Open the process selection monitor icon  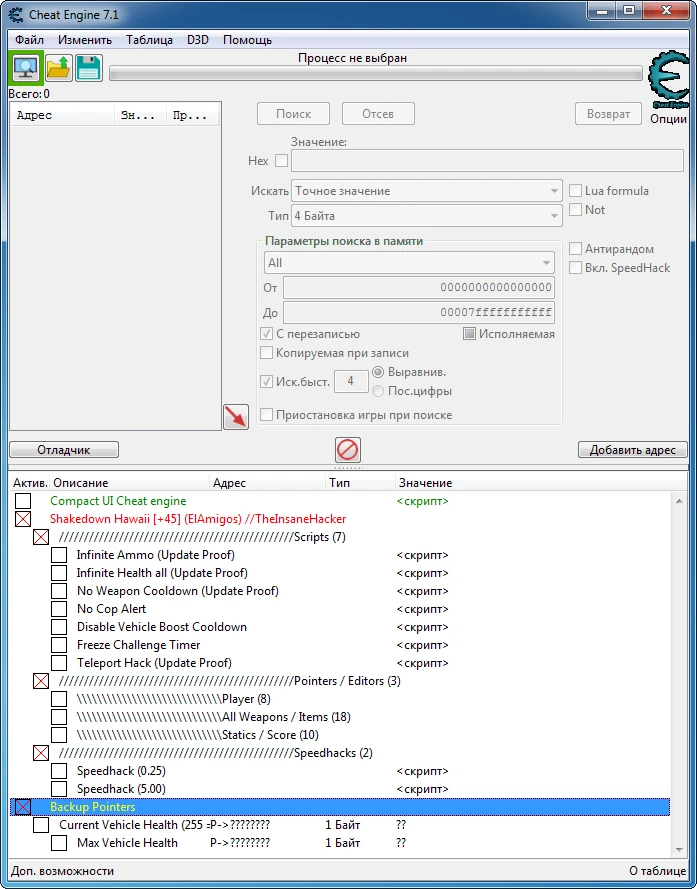(x=26, y=68)
